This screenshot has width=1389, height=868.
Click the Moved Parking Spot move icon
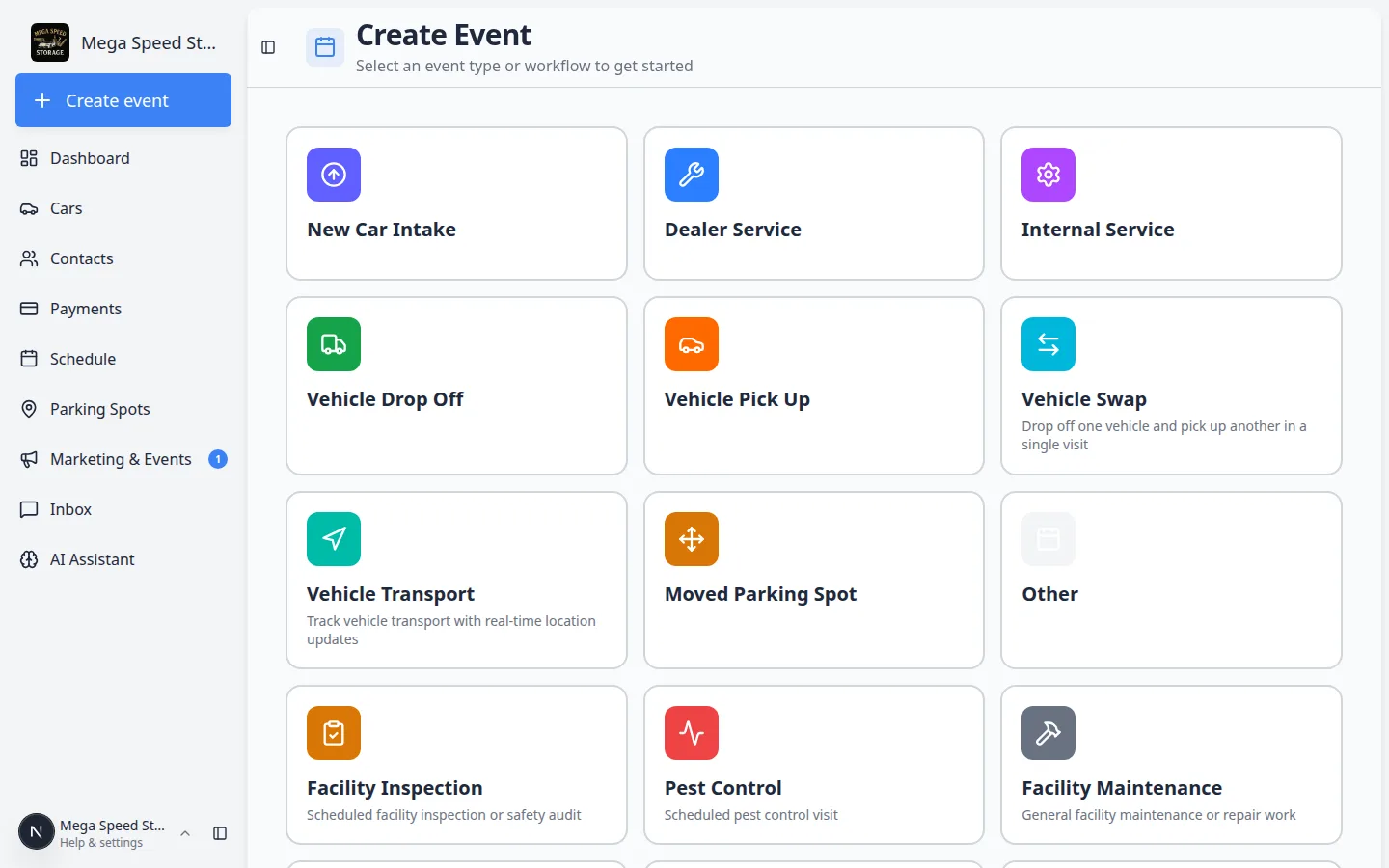[692, 539]
